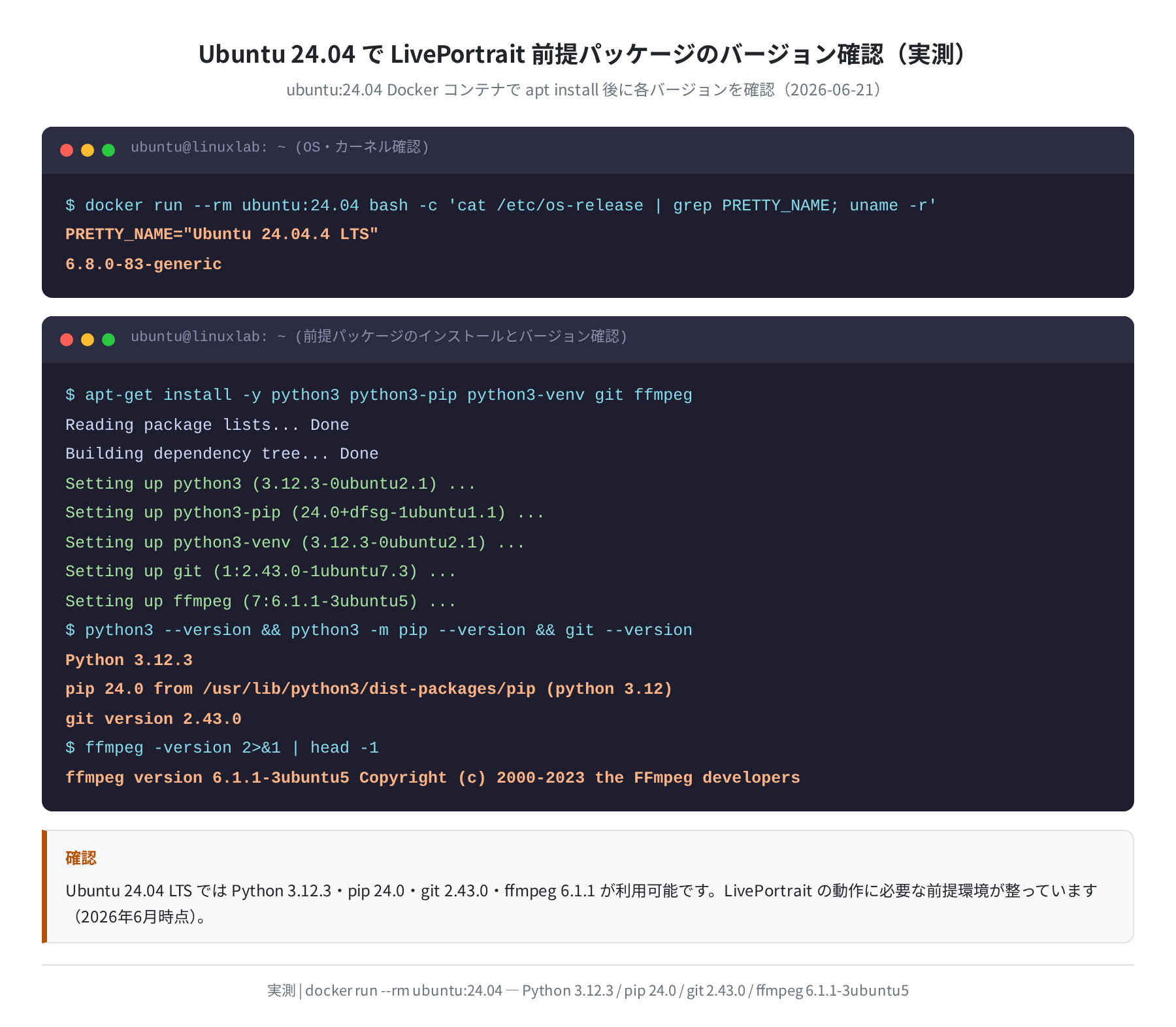This screenshot has width=1176, height=1027.
Task: Click green maximize dot on OS・カーネル確認 terminal
Action: tap(108, 150)
